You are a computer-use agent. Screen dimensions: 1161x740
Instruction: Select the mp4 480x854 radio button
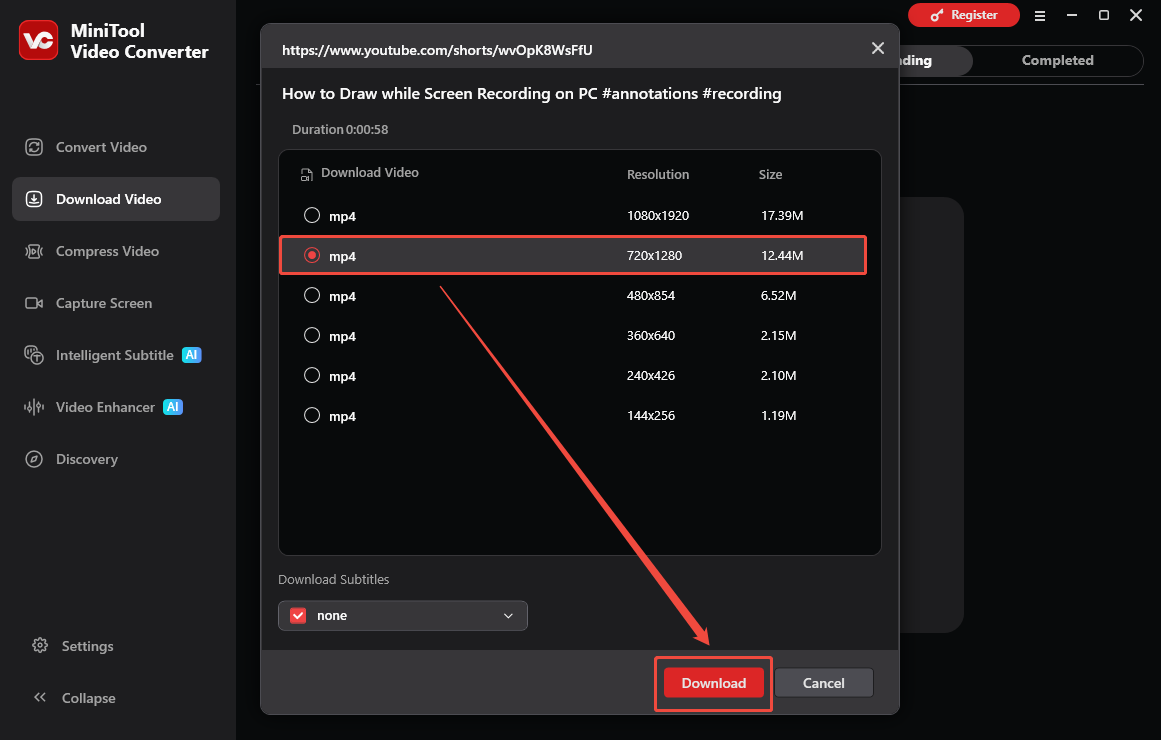(x=312, y=296)
